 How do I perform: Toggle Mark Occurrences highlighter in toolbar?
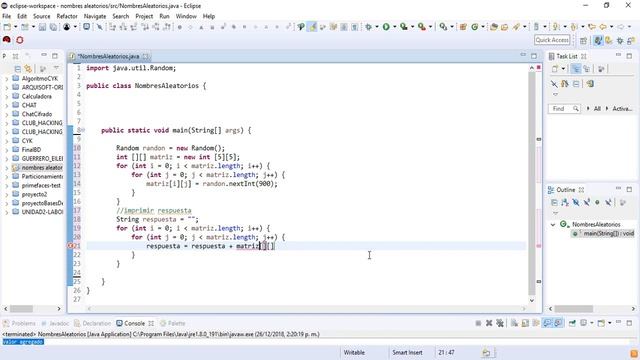click(312, 27)
